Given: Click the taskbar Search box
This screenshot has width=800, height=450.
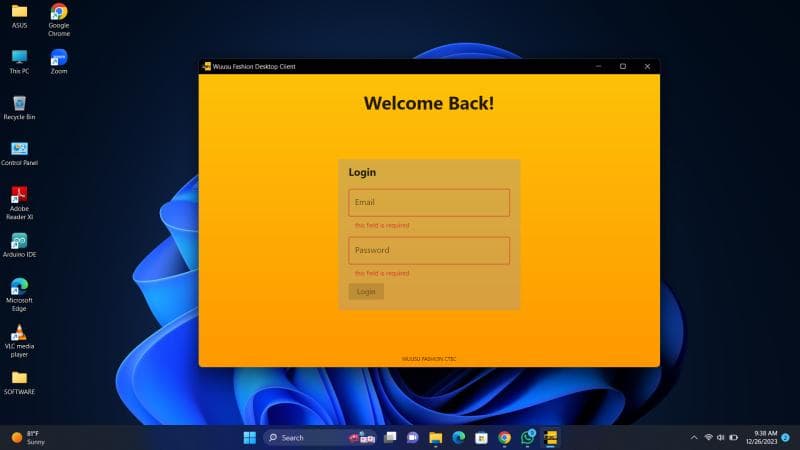Looking at the screenshot, I should click(x=305, y=438).
